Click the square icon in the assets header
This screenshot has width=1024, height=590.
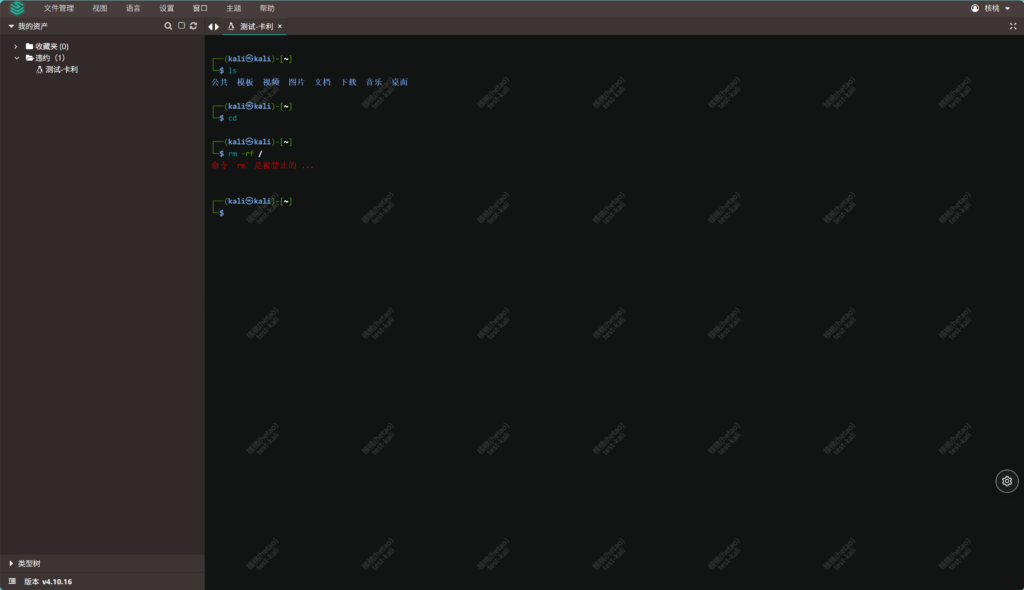tap(181, 26)
